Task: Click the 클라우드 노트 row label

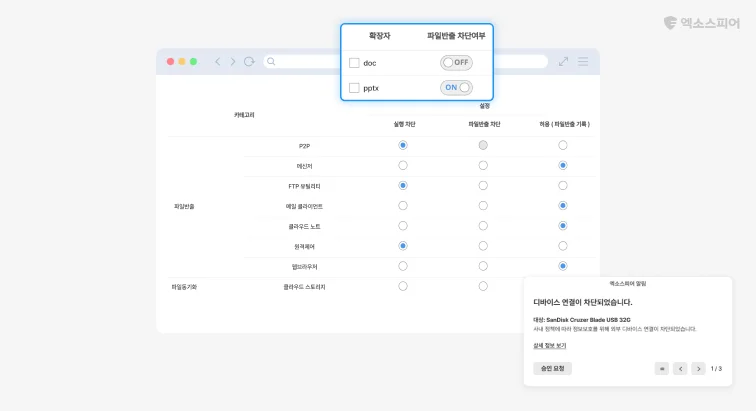Action: click(304, 227)
